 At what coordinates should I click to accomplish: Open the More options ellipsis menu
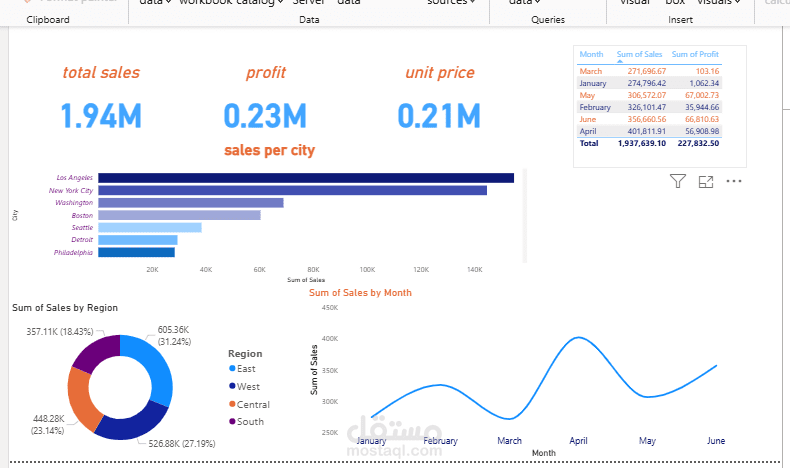point(734,181)
